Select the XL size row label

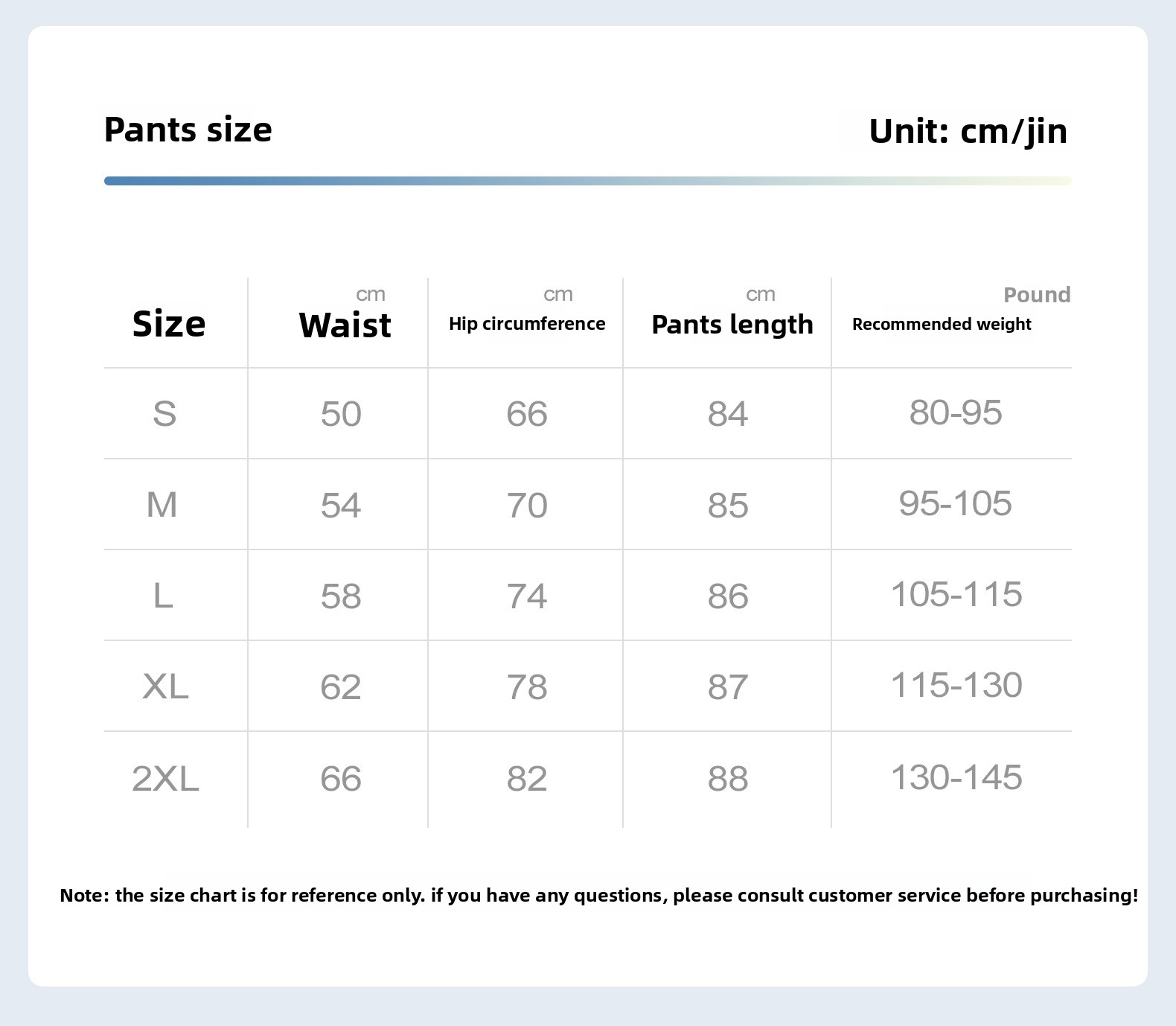pos(165,686)
